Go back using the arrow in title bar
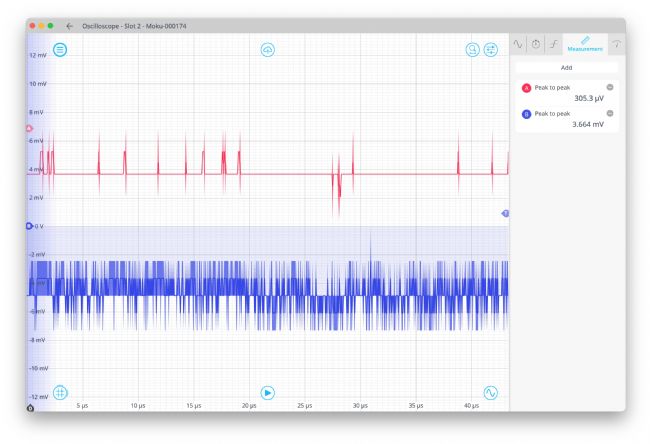 (x=70, y=25)
